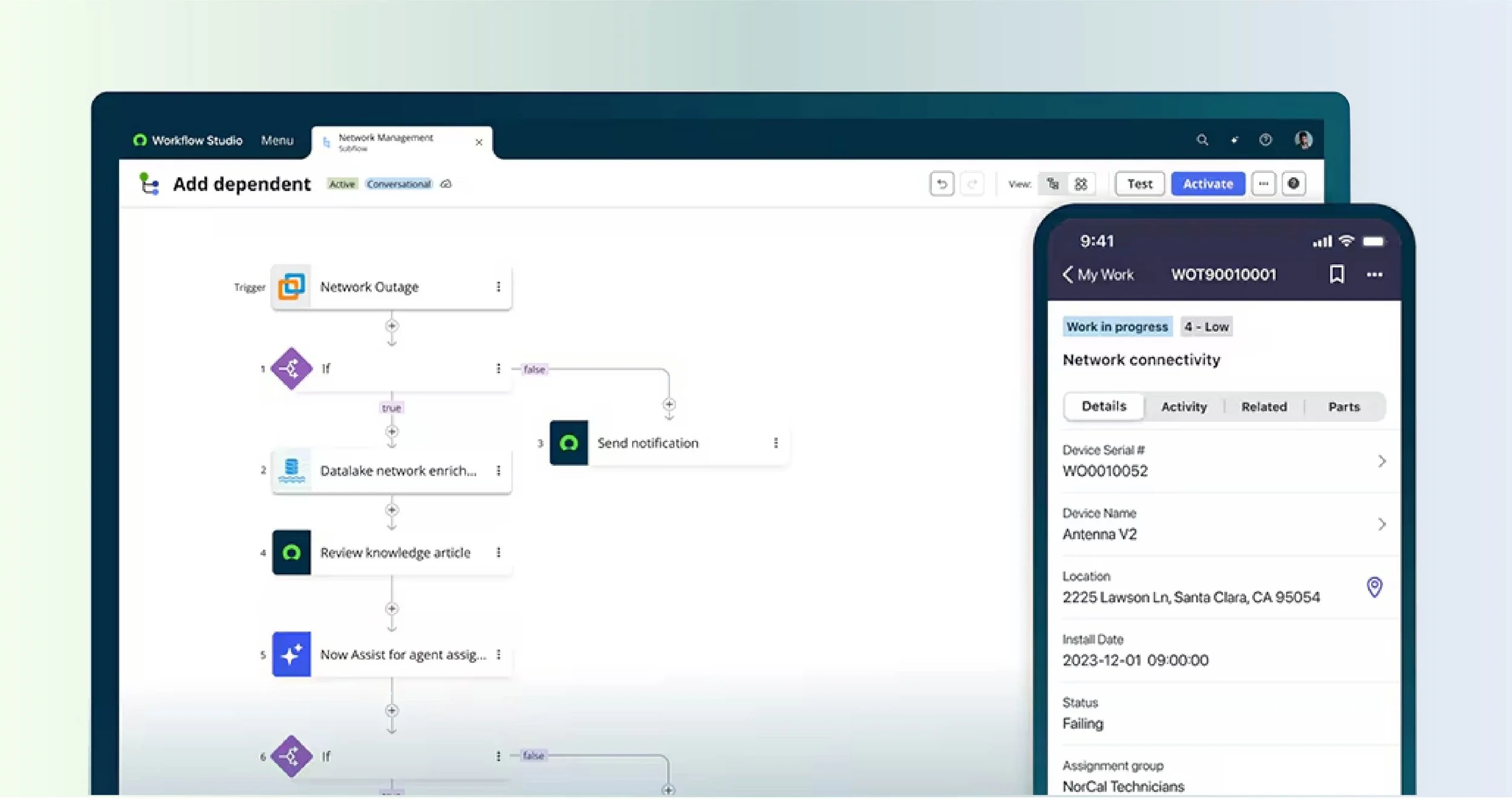Image resolution: width=1512 pixels, height=799 pixels.
Task: Click the Network Outage trigger icon
Action: coord(292,287)
